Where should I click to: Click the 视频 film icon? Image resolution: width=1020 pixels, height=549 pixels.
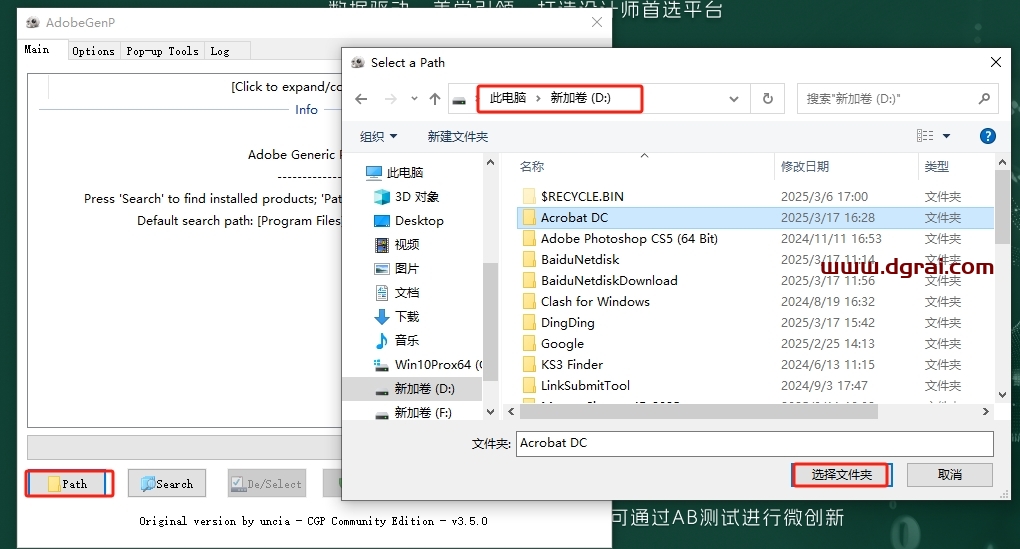pyautogui.click(x=382, y=245)
